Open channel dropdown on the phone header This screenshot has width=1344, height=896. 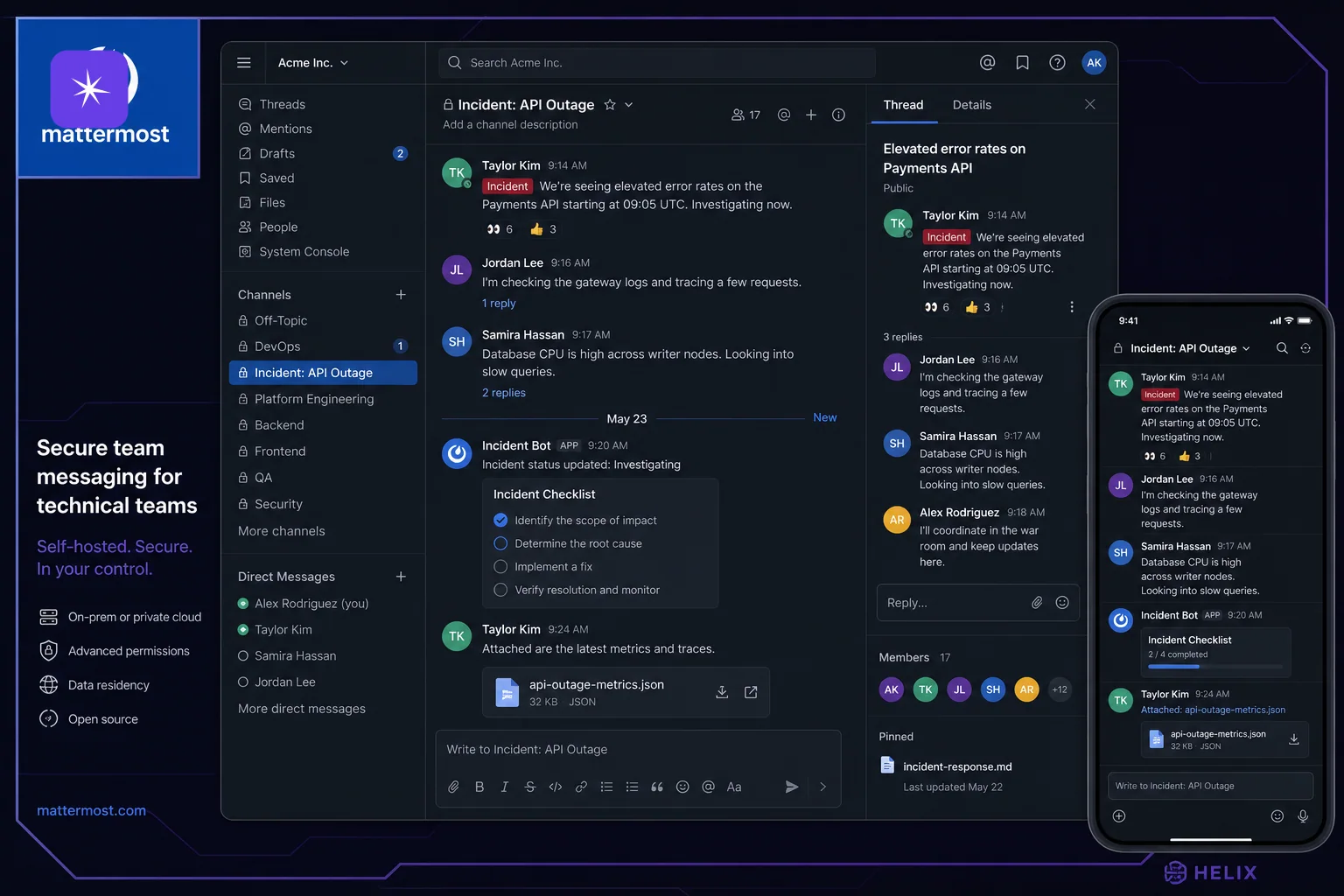(x=1246, y=348)
